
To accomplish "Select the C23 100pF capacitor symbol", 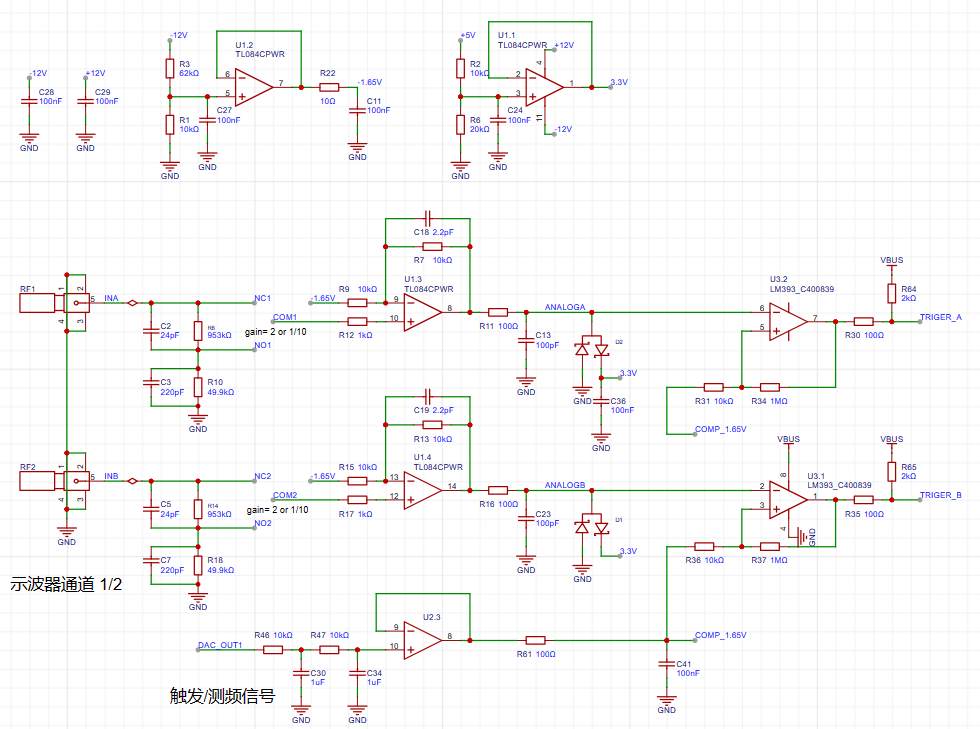I will tap(526, 518).
